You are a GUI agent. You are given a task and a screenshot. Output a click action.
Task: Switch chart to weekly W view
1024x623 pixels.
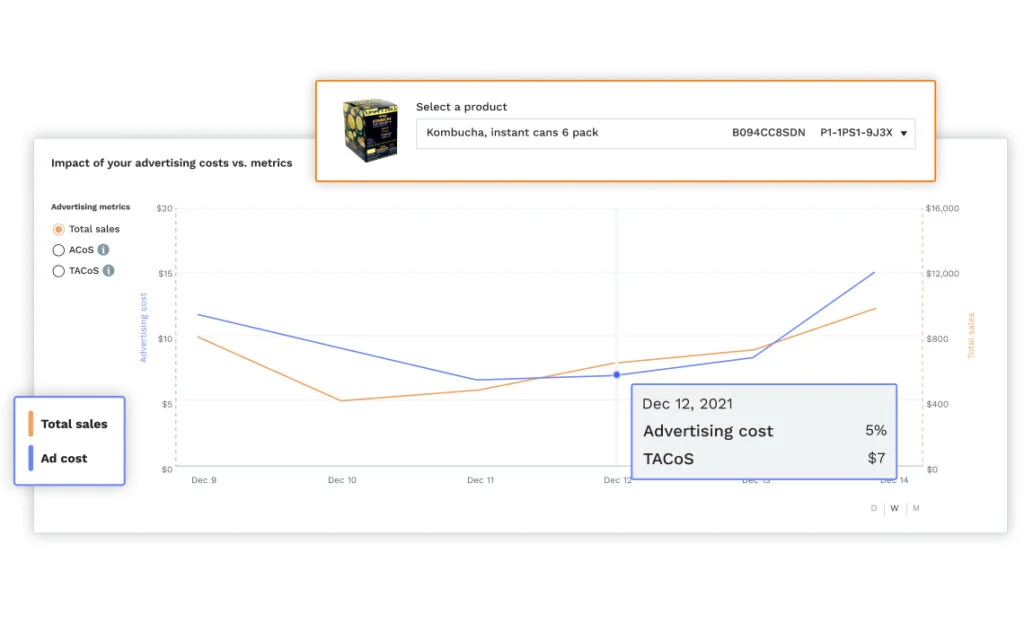click(895, 508)
